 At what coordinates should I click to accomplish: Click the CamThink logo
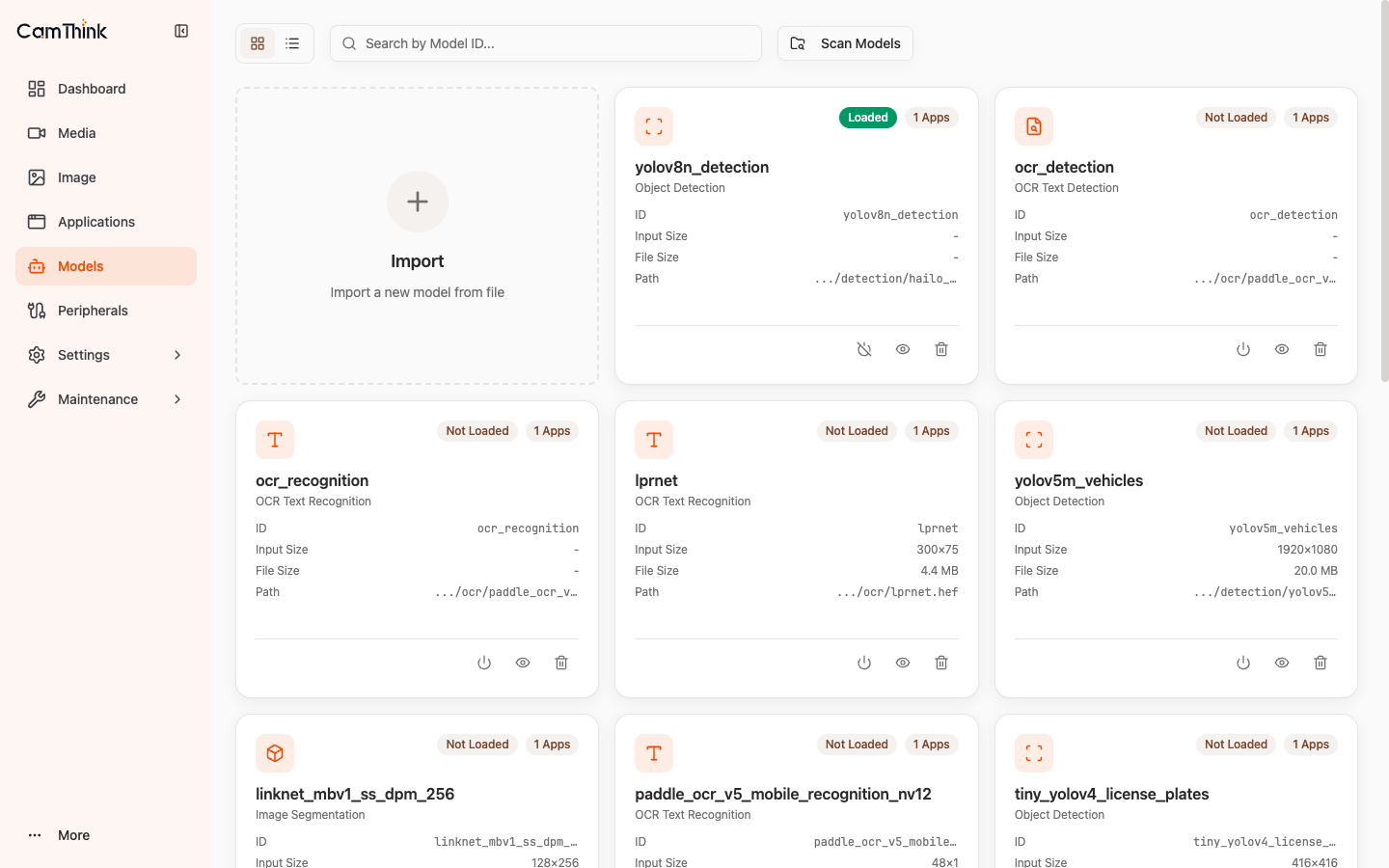coord(63,31)
